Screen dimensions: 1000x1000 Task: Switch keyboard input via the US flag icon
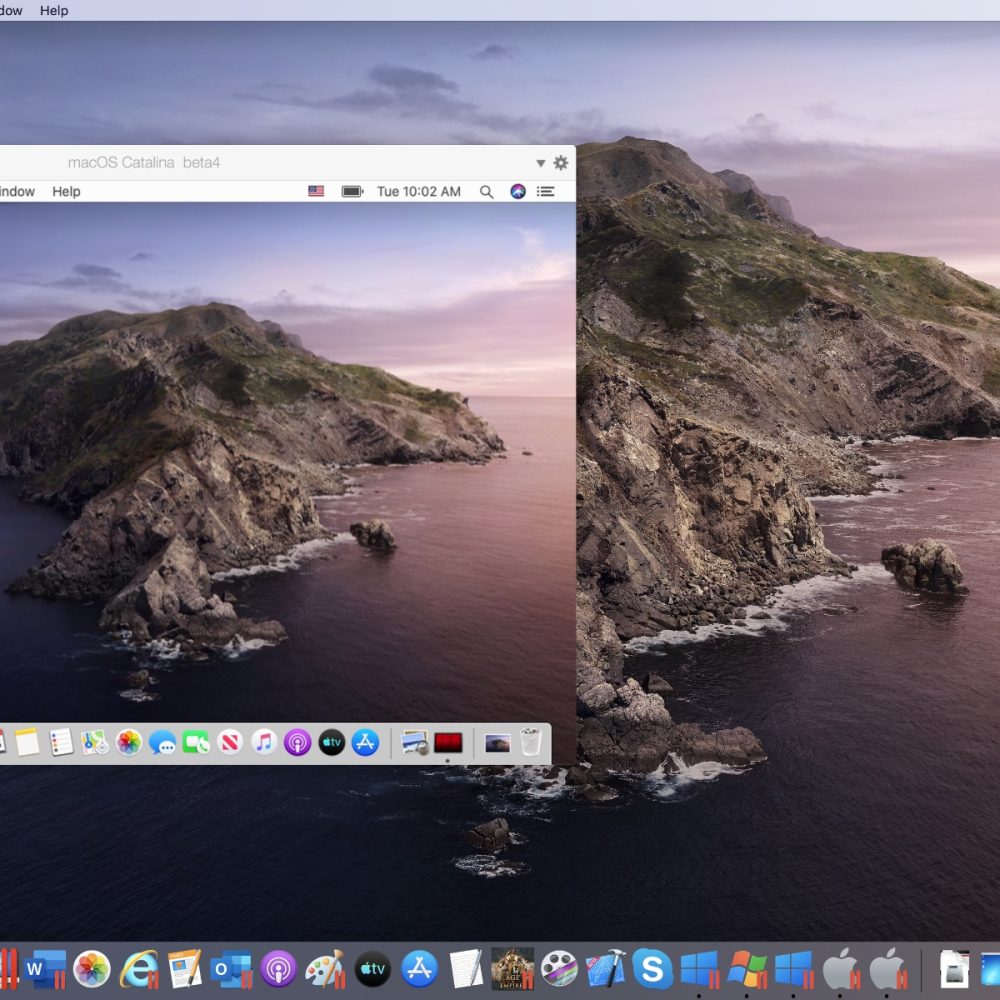coord(317,191)
